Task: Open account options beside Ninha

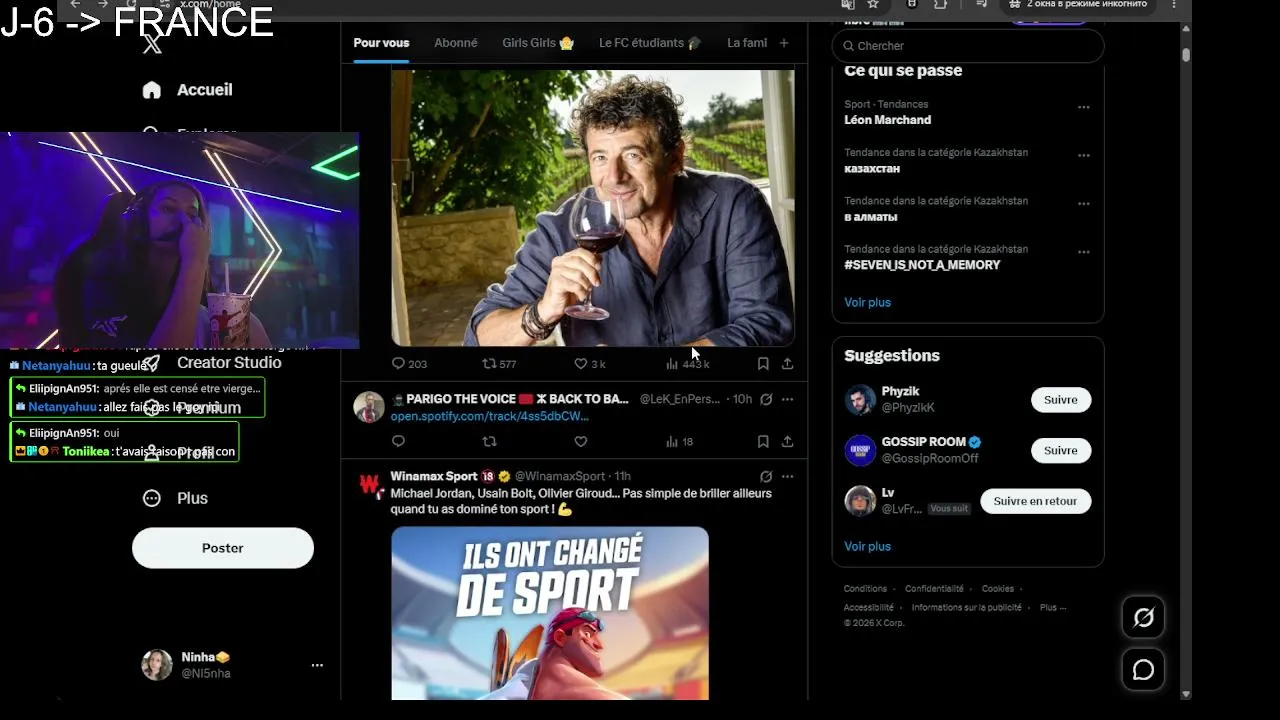Action: 317,665
